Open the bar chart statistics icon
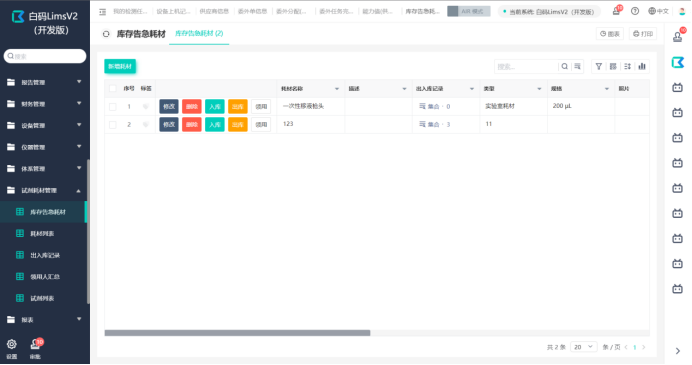Image resolution: width=692 pixels, height=365 pixels. coord(642,66)
